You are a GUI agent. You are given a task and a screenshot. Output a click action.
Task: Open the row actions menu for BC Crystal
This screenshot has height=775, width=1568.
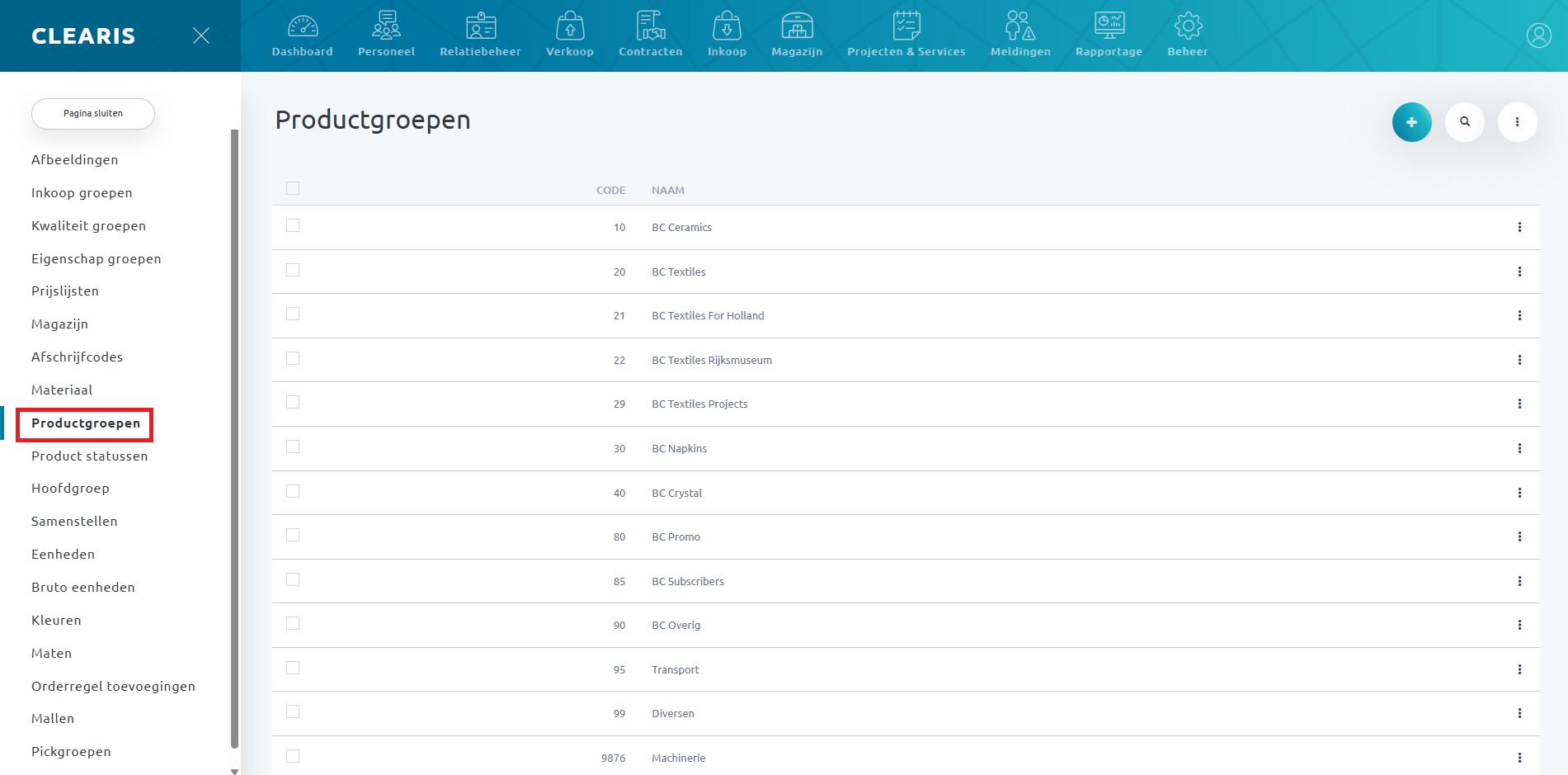tap(1520, 493)
